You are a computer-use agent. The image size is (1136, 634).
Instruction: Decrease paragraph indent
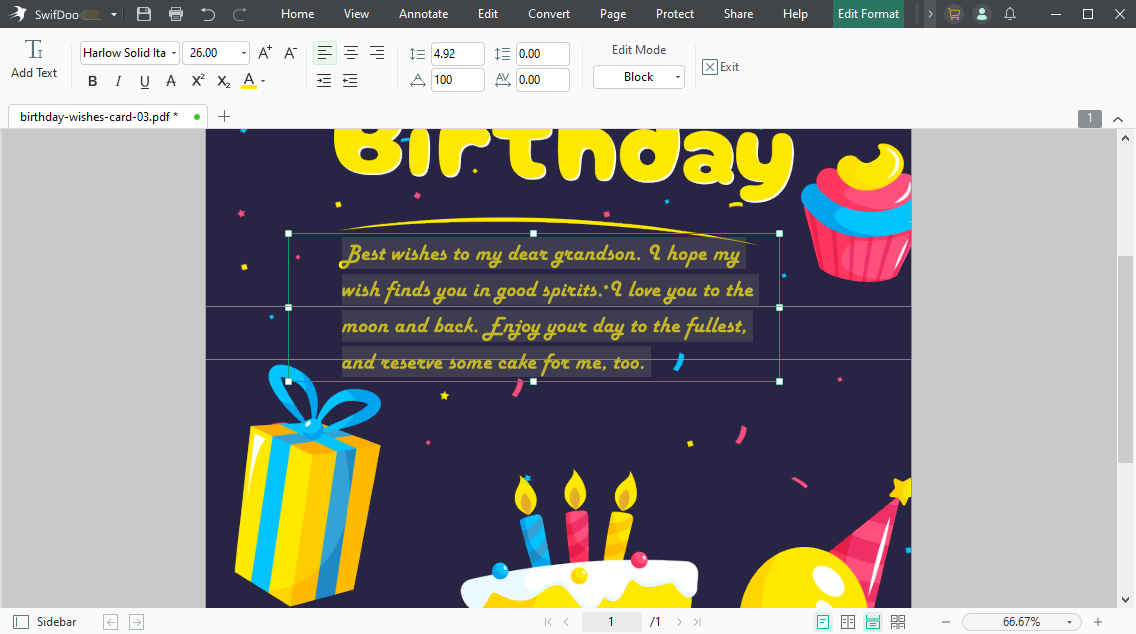[350, 80]
